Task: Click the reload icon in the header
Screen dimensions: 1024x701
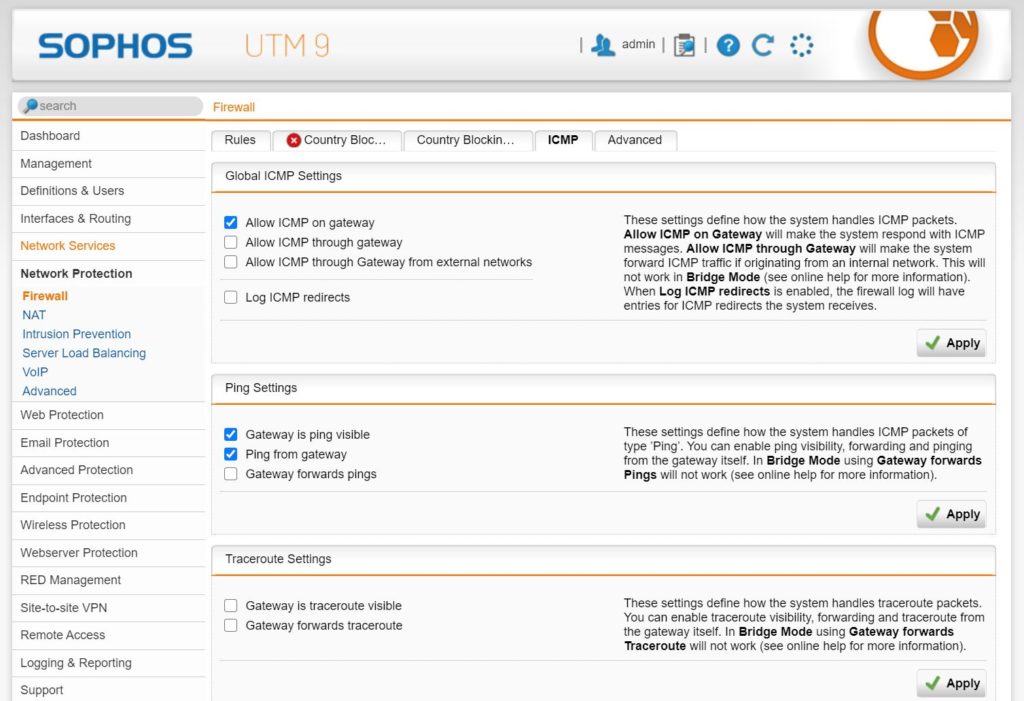Action: coord(761,44)
